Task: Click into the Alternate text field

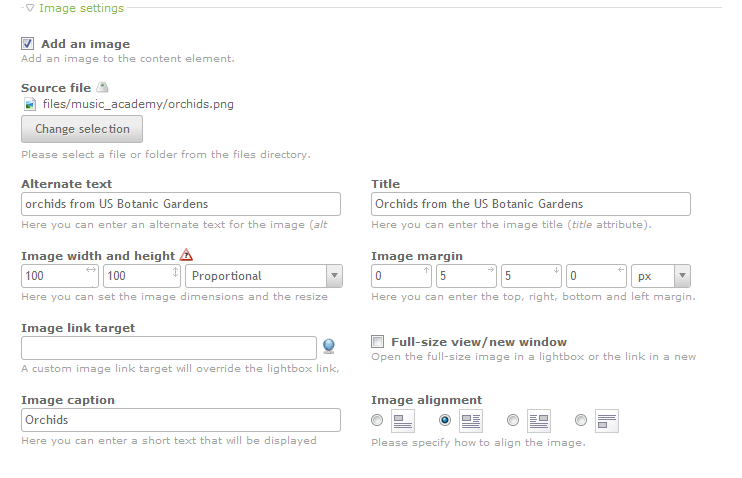Action: [181, 204]
